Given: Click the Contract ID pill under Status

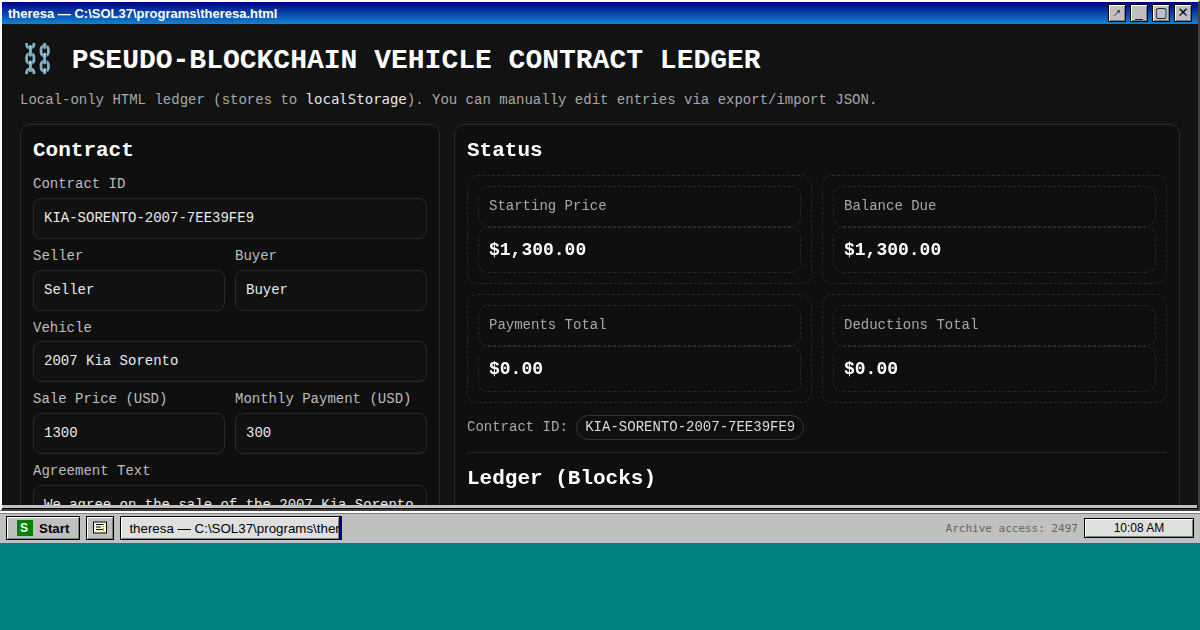Looking at the screenshot, I should (x=689, y=427).
